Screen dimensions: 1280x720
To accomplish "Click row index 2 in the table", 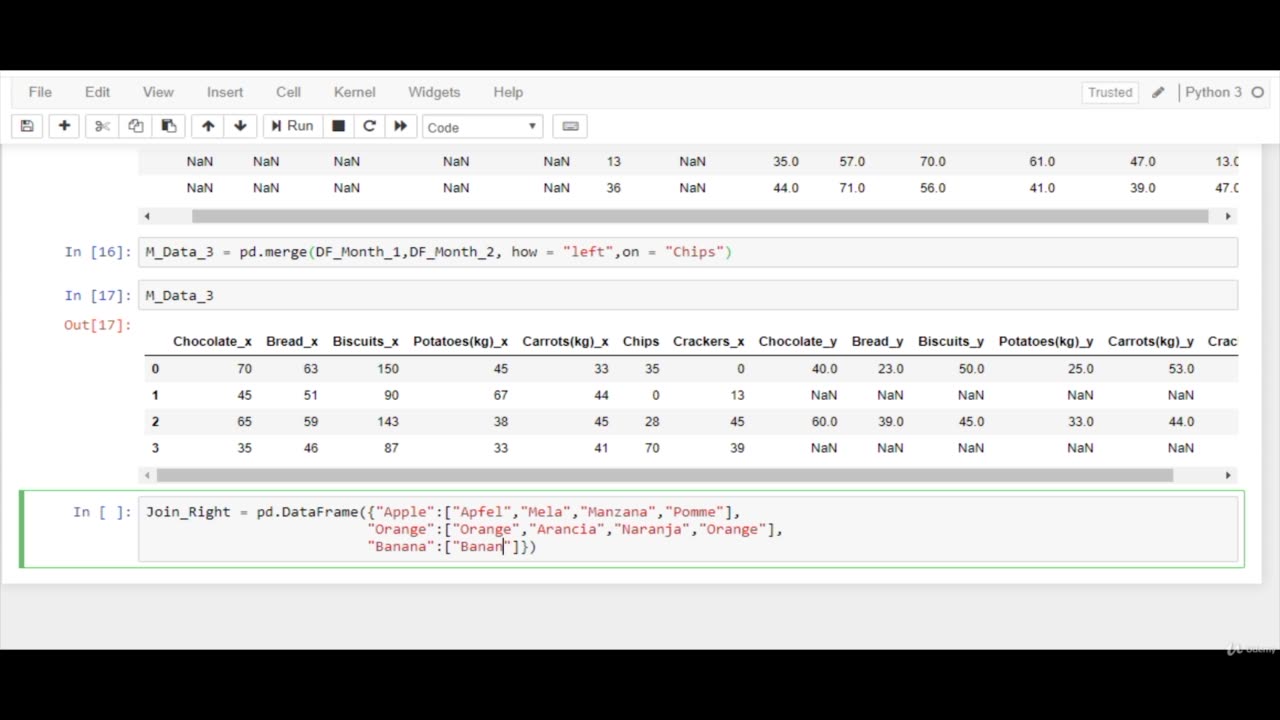I will pyautogui.click(x=155, y=422).
